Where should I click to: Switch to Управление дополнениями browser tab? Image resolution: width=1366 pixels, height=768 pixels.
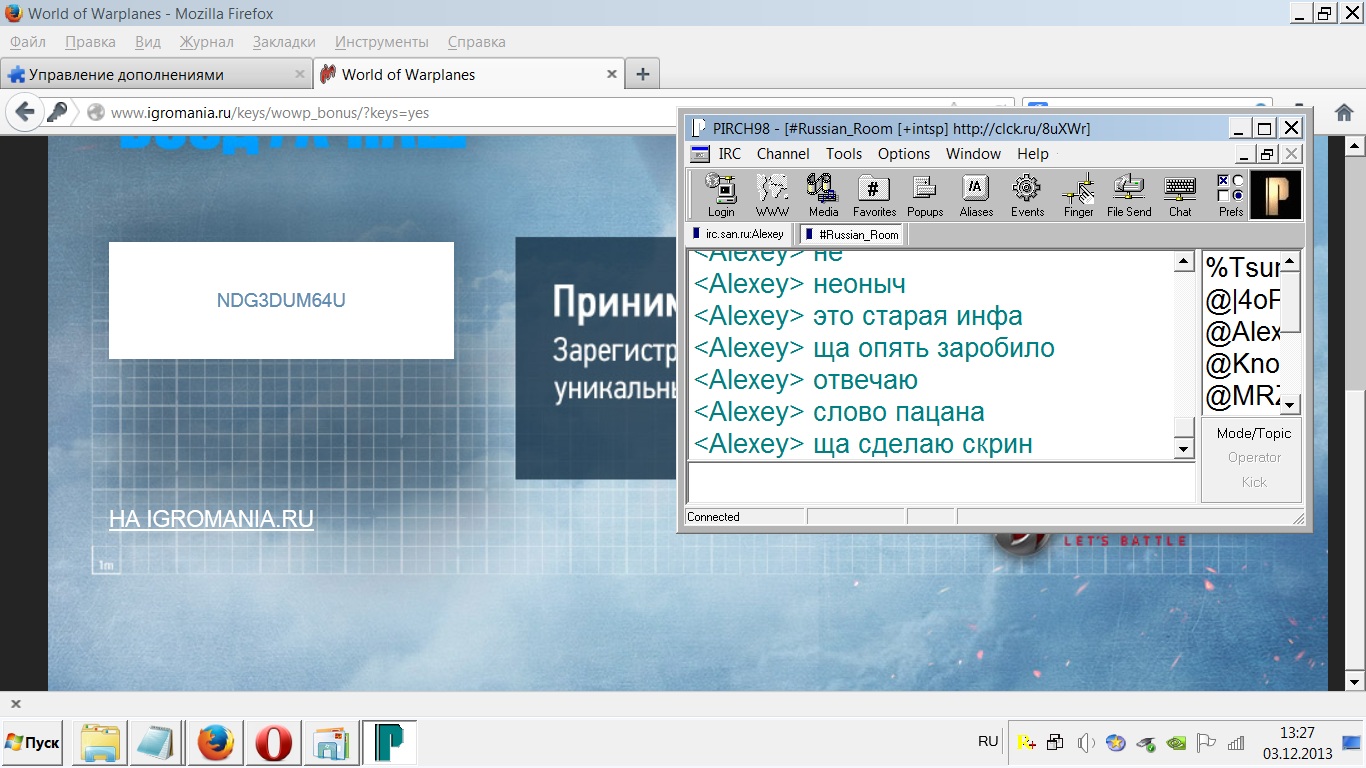coord(157,74)
